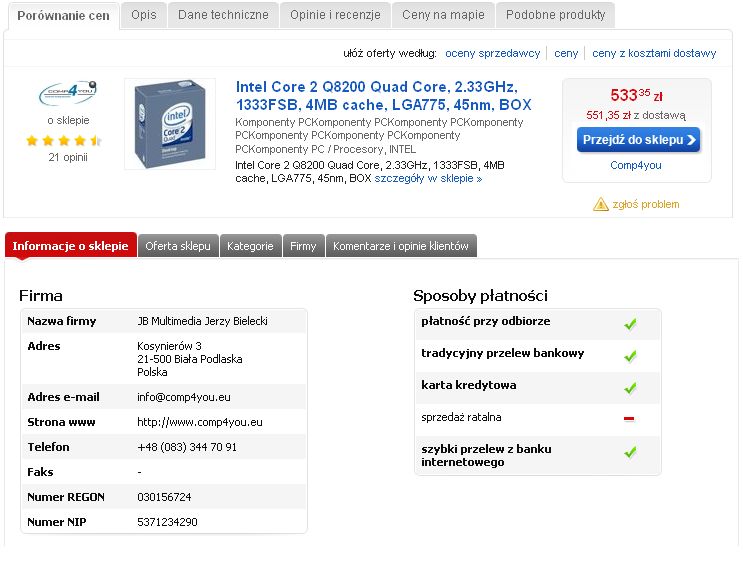Click the checkmark for 'szybki przelew z banku internetowego'
Viewport: 743px width, 565px height.
[630, 452]
